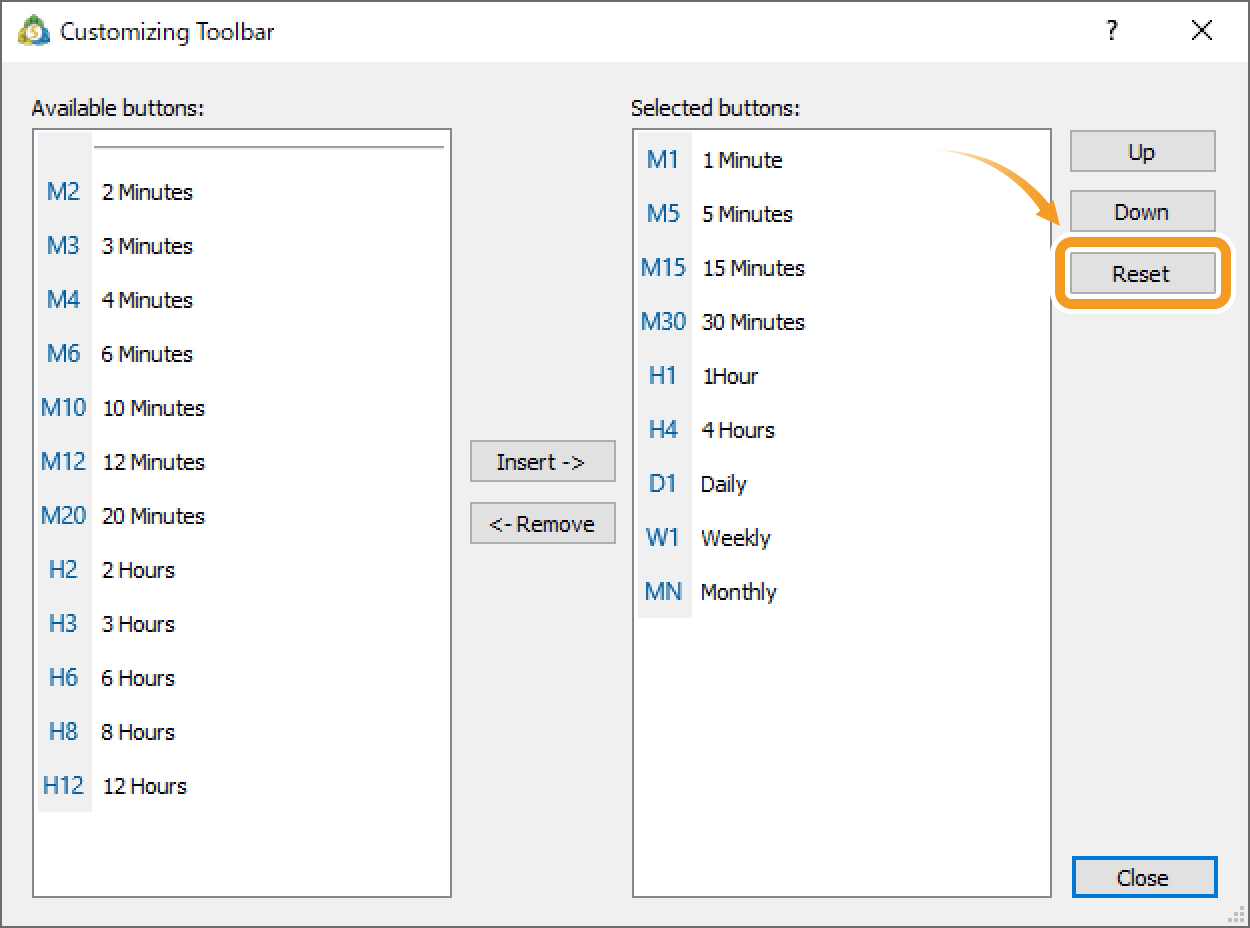Select '3 Minutes' text in available list

click(x=147, y=246)
